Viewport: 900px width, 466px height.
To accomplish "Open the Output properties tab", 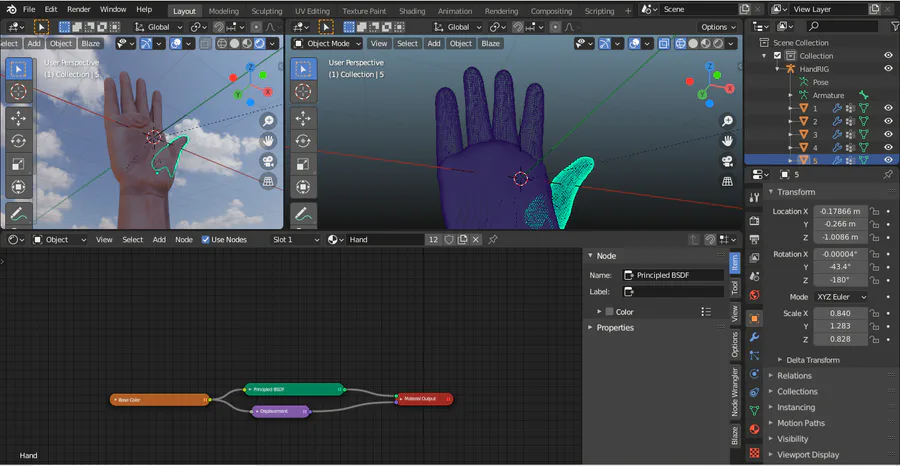I will point(754,239).
